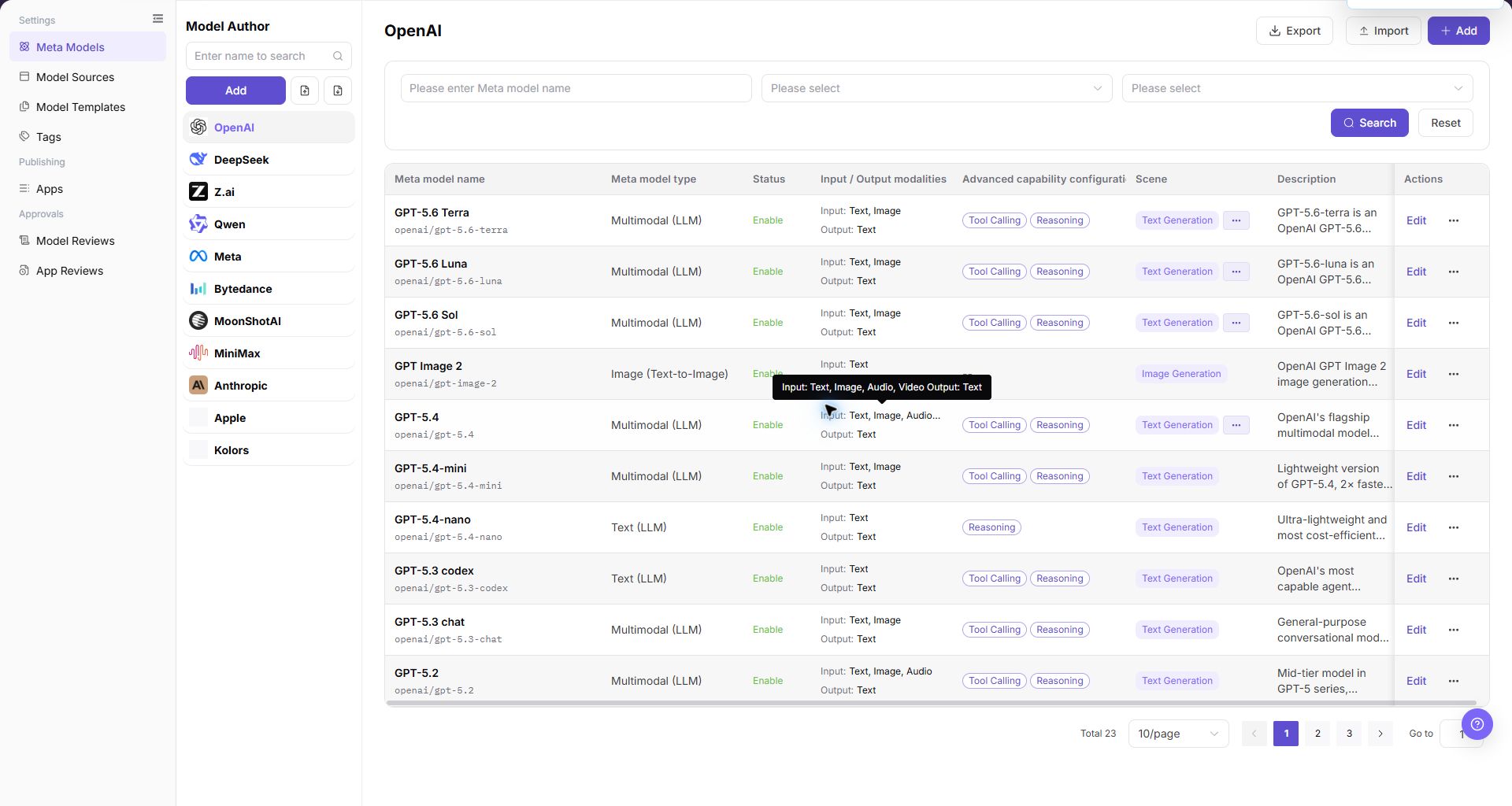This screenshot has height=806, width=1512.
Task: Go to page 3
Action: click(x=1349, y=734)
